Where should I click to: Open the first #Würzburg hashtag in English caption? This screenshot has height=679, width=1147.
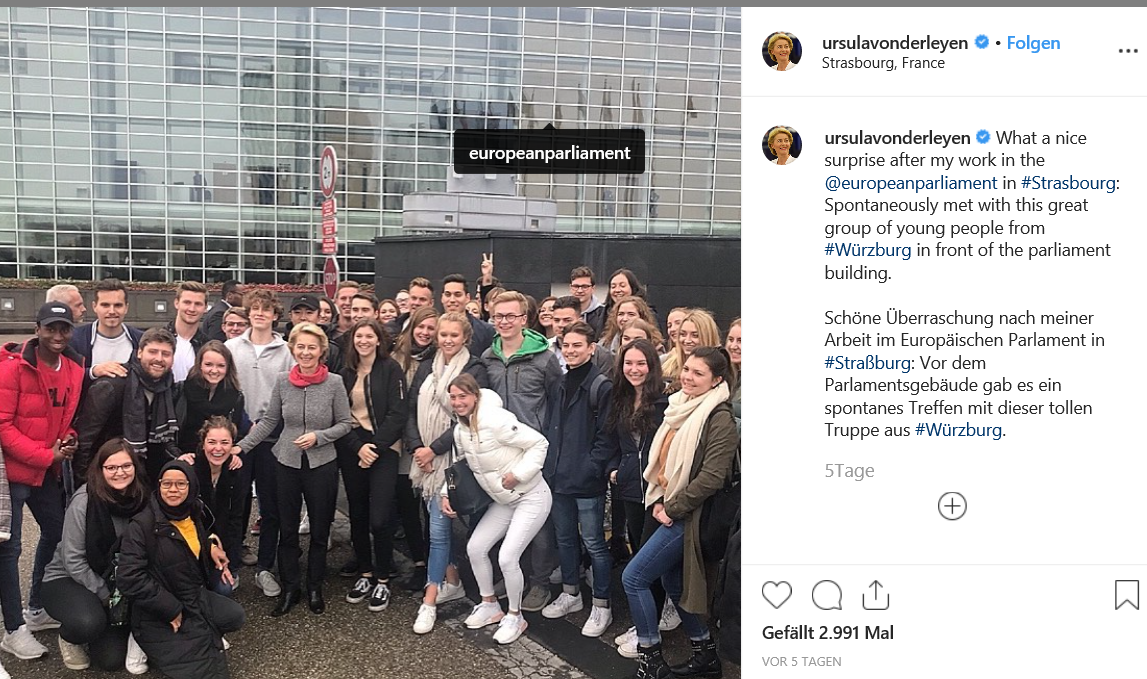coord(868,250)
